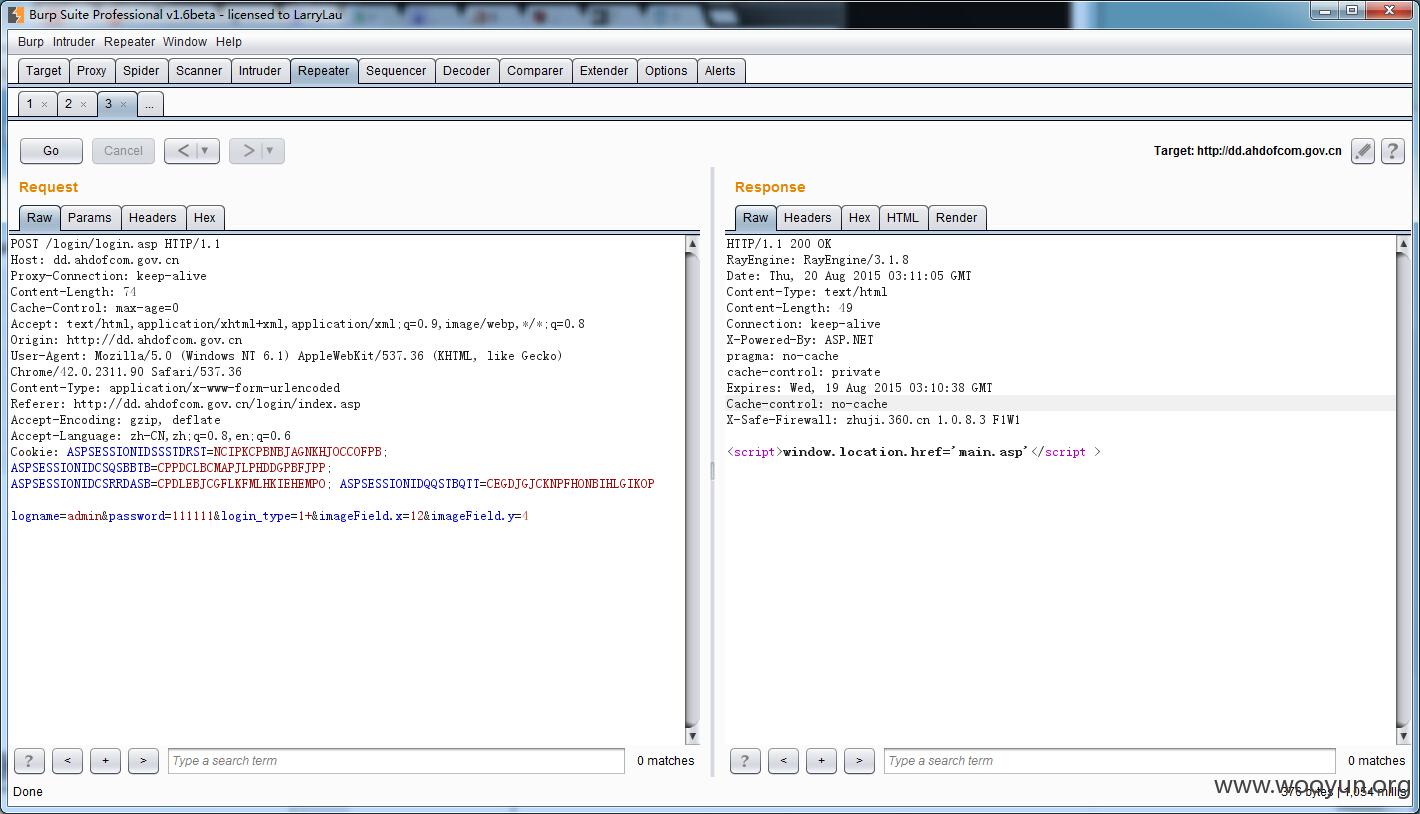Screen dimensions: 1420x814
Task: Click the POST /login/login.asp request line
Action: (116, 244)
